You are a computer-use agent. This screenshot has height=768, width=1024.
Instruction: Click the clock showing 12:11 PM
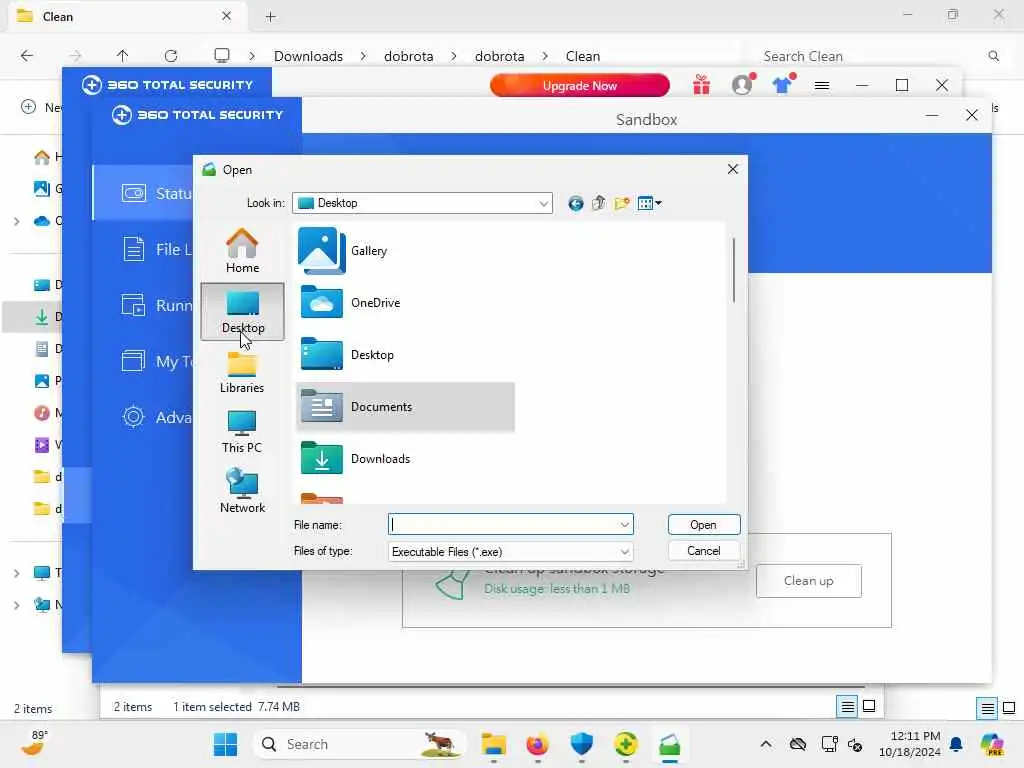[910, 744]
